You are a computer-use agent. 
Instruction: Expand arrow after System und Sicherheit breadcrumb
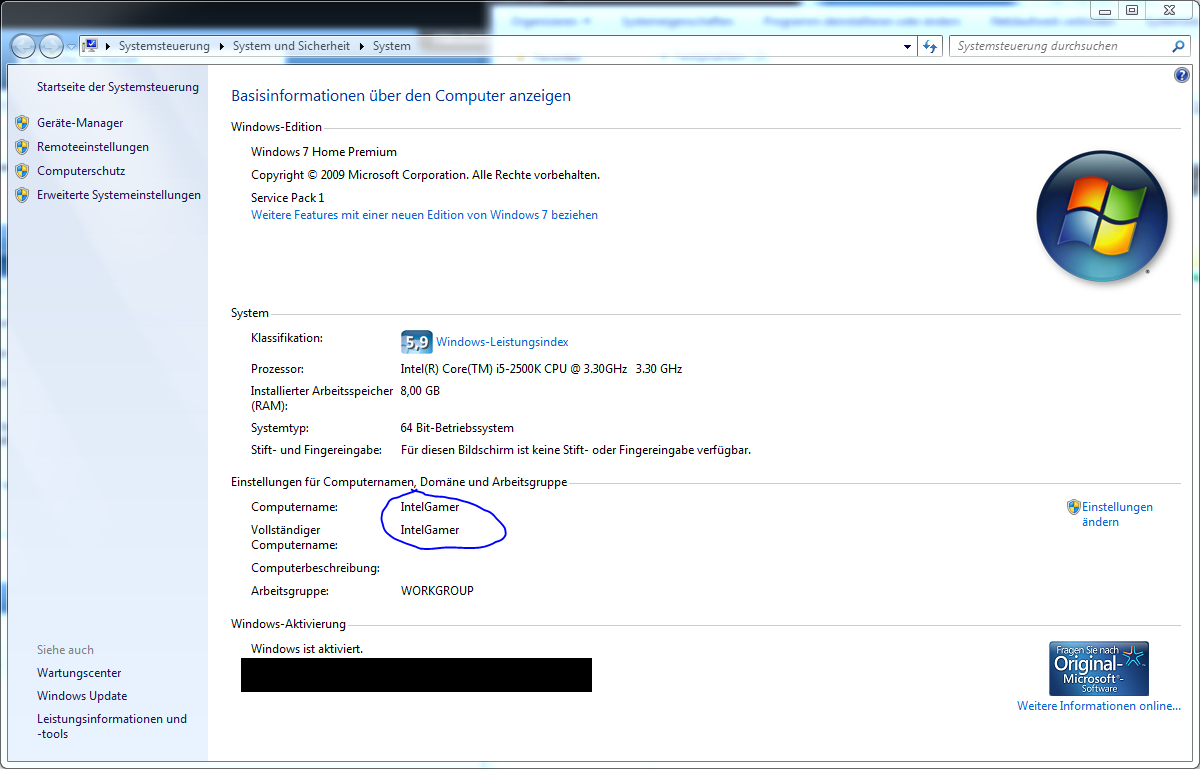tap(362, 46)
